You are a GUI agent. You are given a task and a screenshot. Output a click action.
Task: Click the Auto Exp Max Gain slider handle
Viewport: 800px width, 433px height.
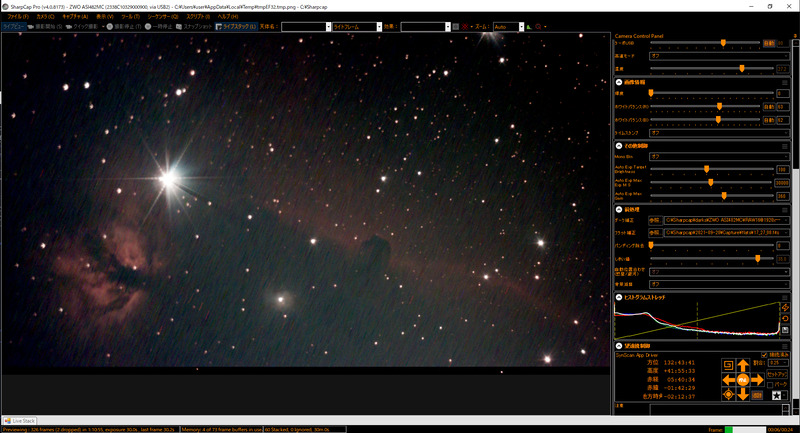(724, 196)
